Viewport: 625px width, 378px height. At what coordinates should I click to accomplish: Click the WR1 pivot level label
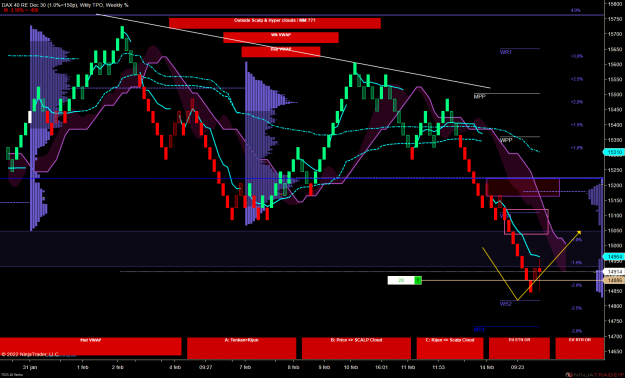[x=506, y=52]
